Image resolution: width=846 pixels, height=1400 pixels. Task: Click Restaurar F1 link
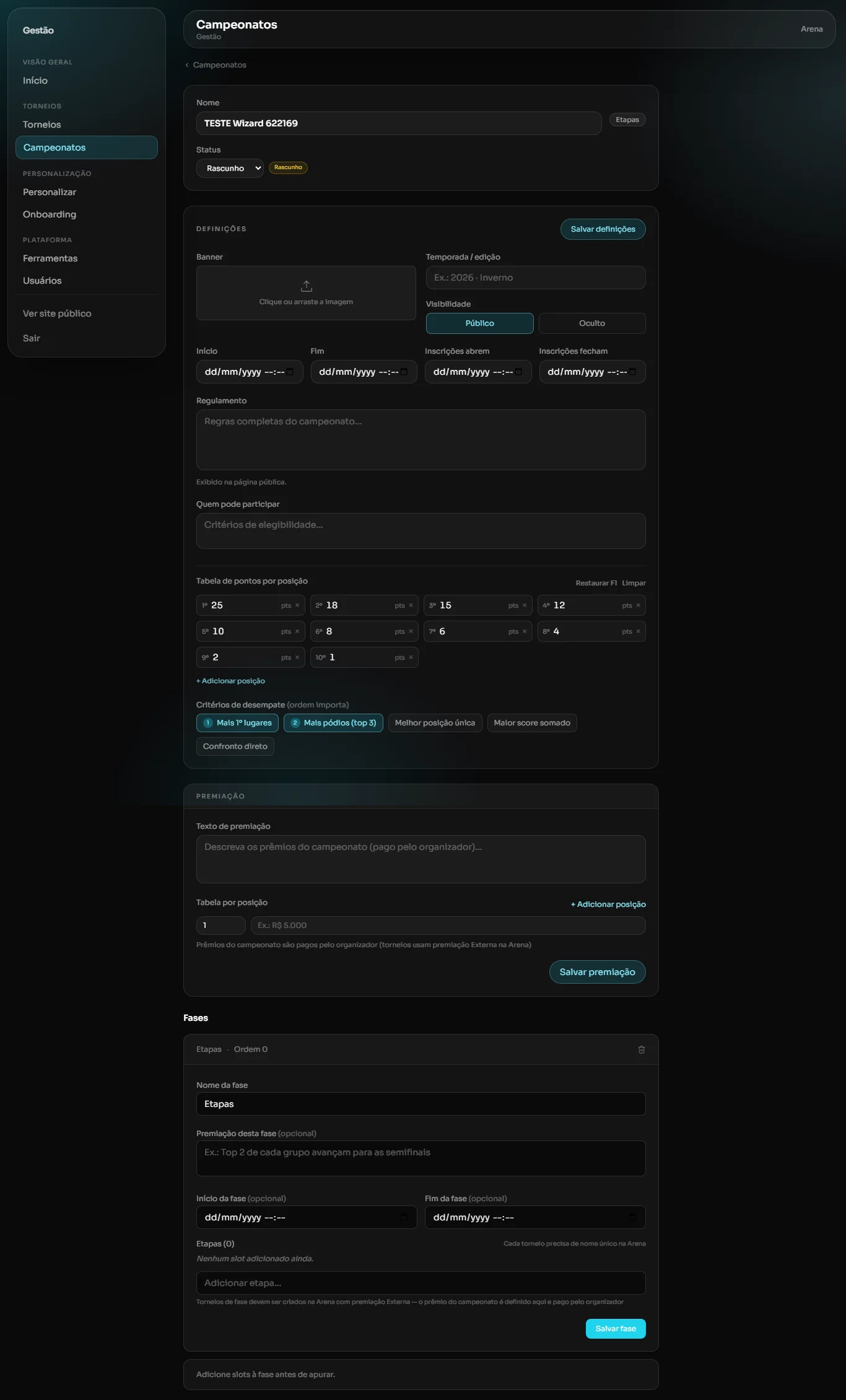[x=596, y=583]
